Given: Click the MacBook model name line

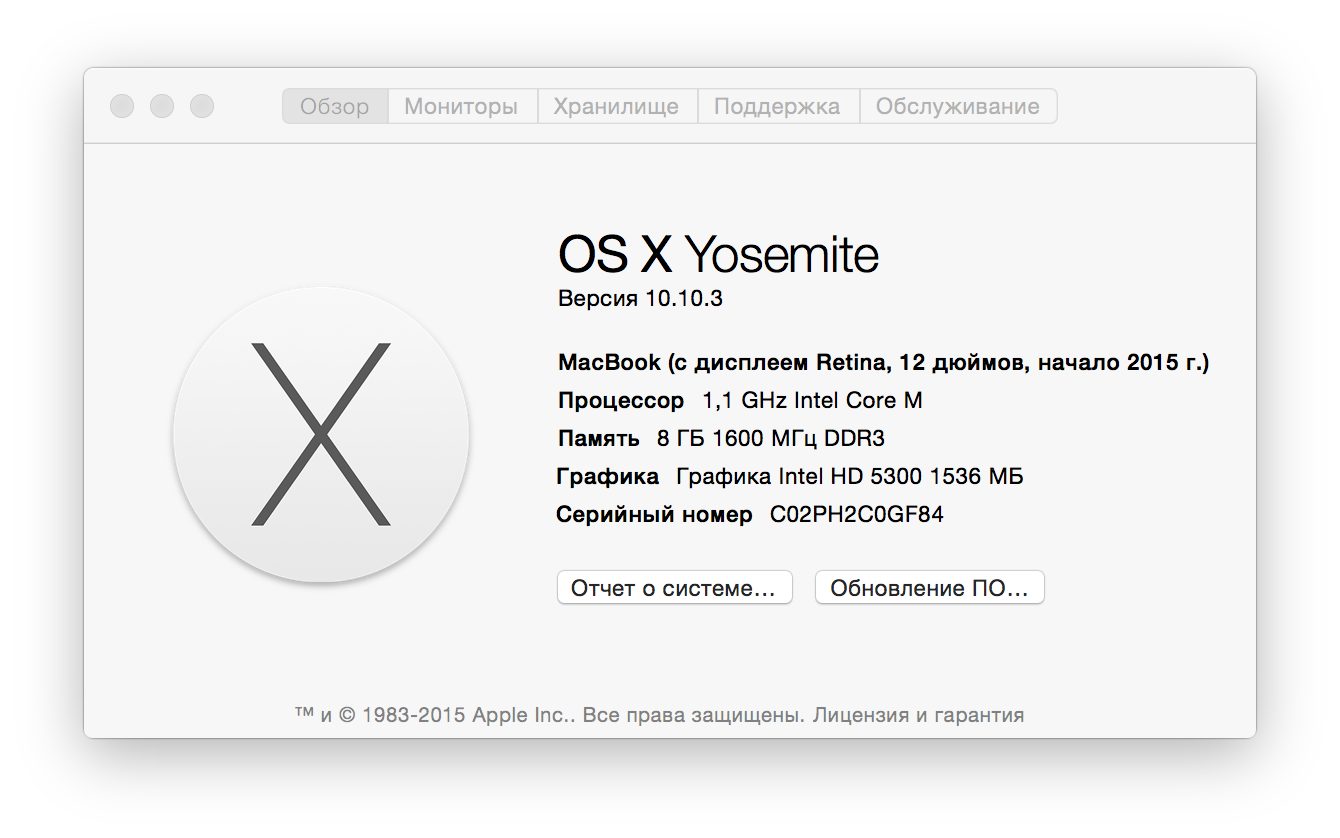Looking at the screenshot, I should [883, 362].
